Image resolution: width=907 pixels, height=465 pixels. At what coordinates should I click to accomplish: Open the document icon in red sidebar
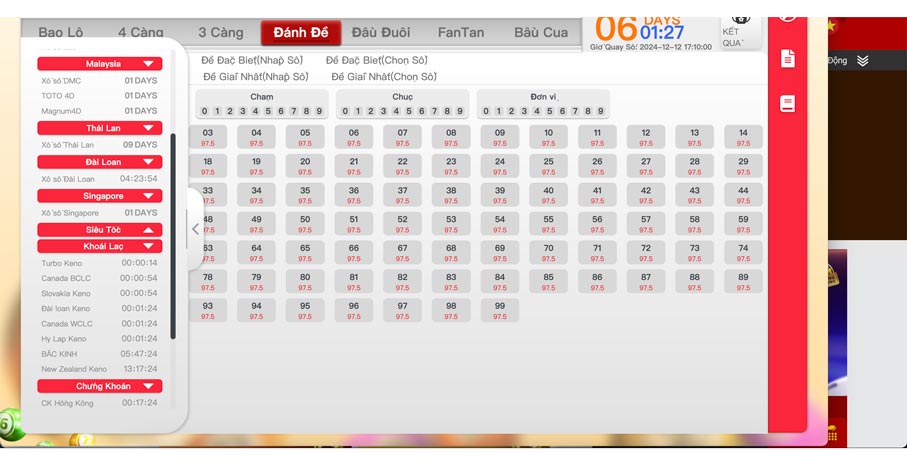(788, 59)
